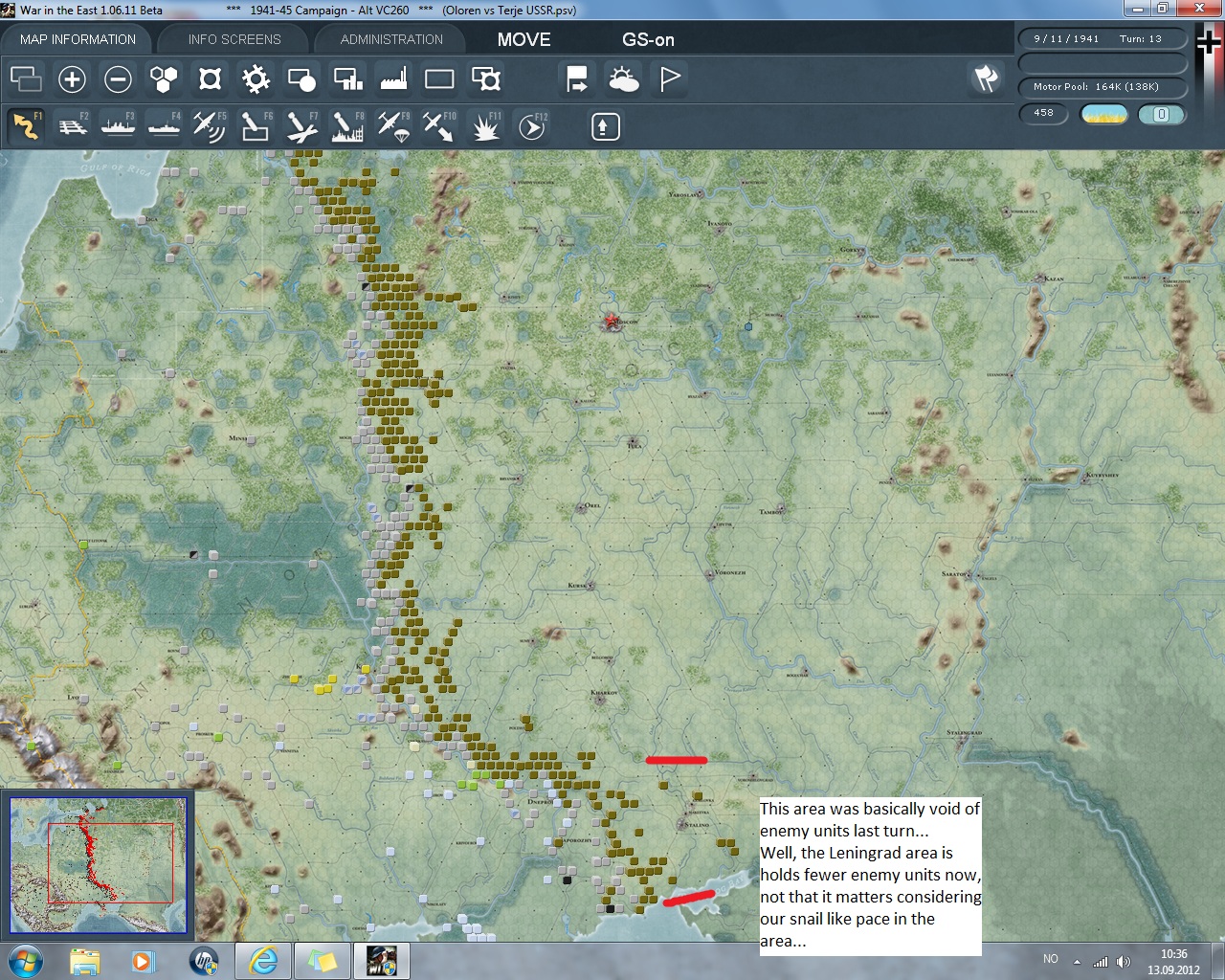Screen dimensions: 1225x980
Task: Click the crossed flags icon
Action: click(987, 78)
